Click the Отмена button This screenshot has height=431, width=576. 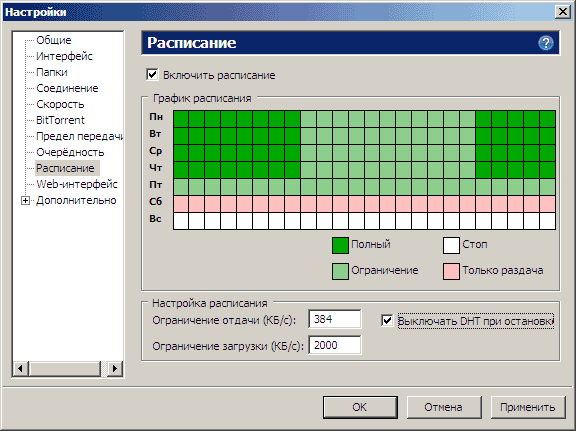coord(444,407)
